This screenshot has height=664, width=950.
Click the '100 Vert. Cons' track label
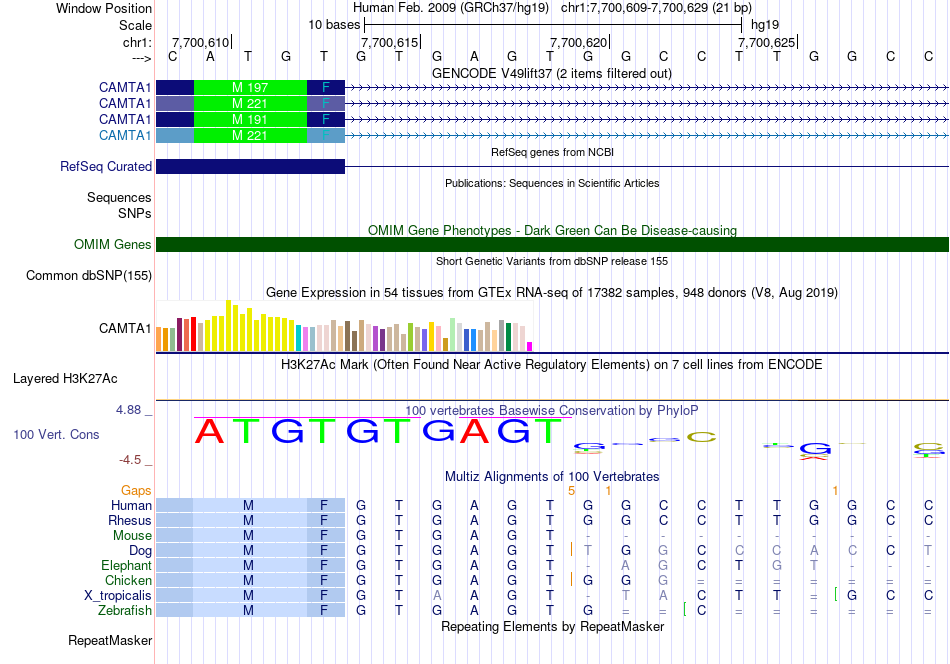56,434
